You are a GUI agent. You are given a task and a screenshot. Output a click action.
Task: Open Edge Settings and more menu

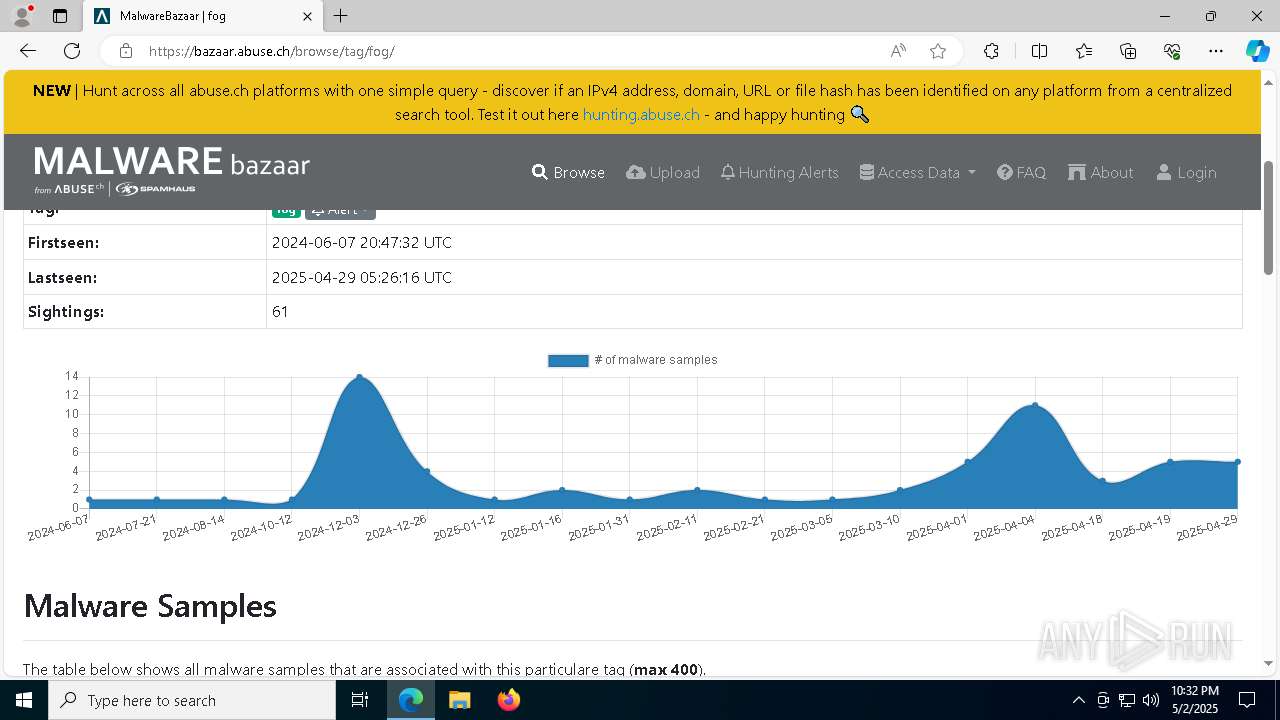pos(1216,51)
